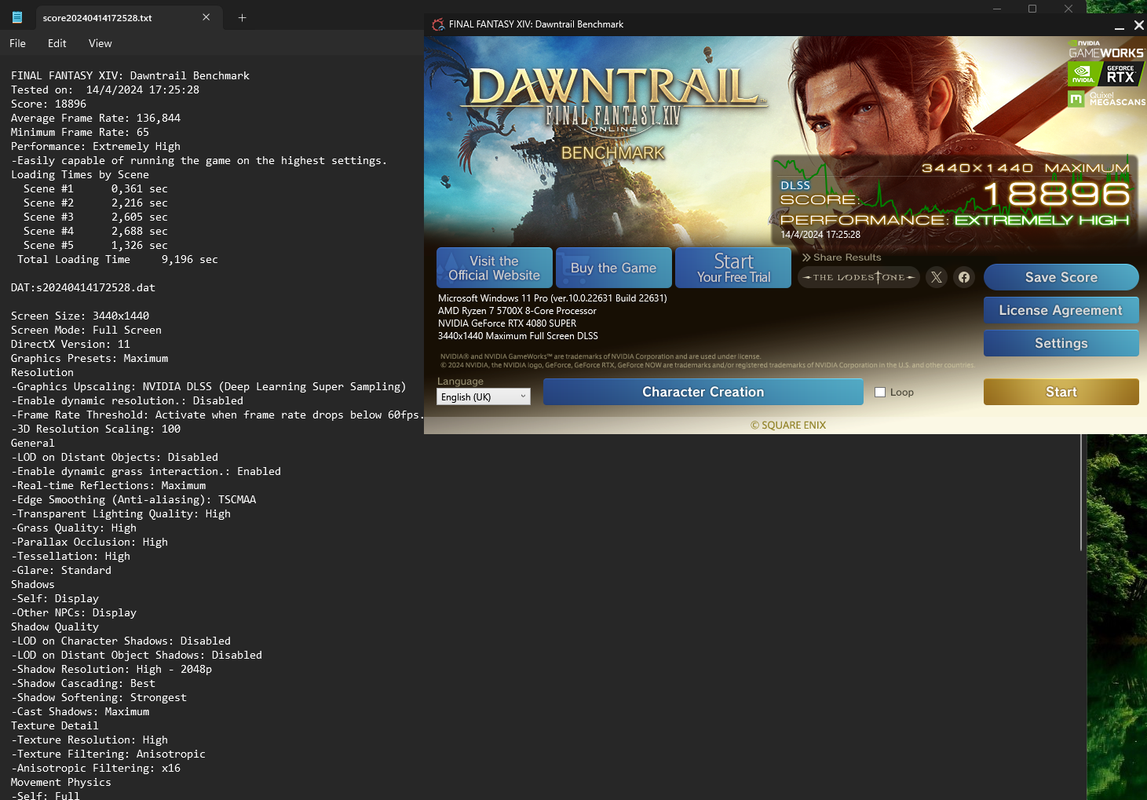Click the 'Edge Smoothing (Anti-aliasing): TSCMAA' line
Viewport: 1147px width, 800px height.
pos(133,499)
